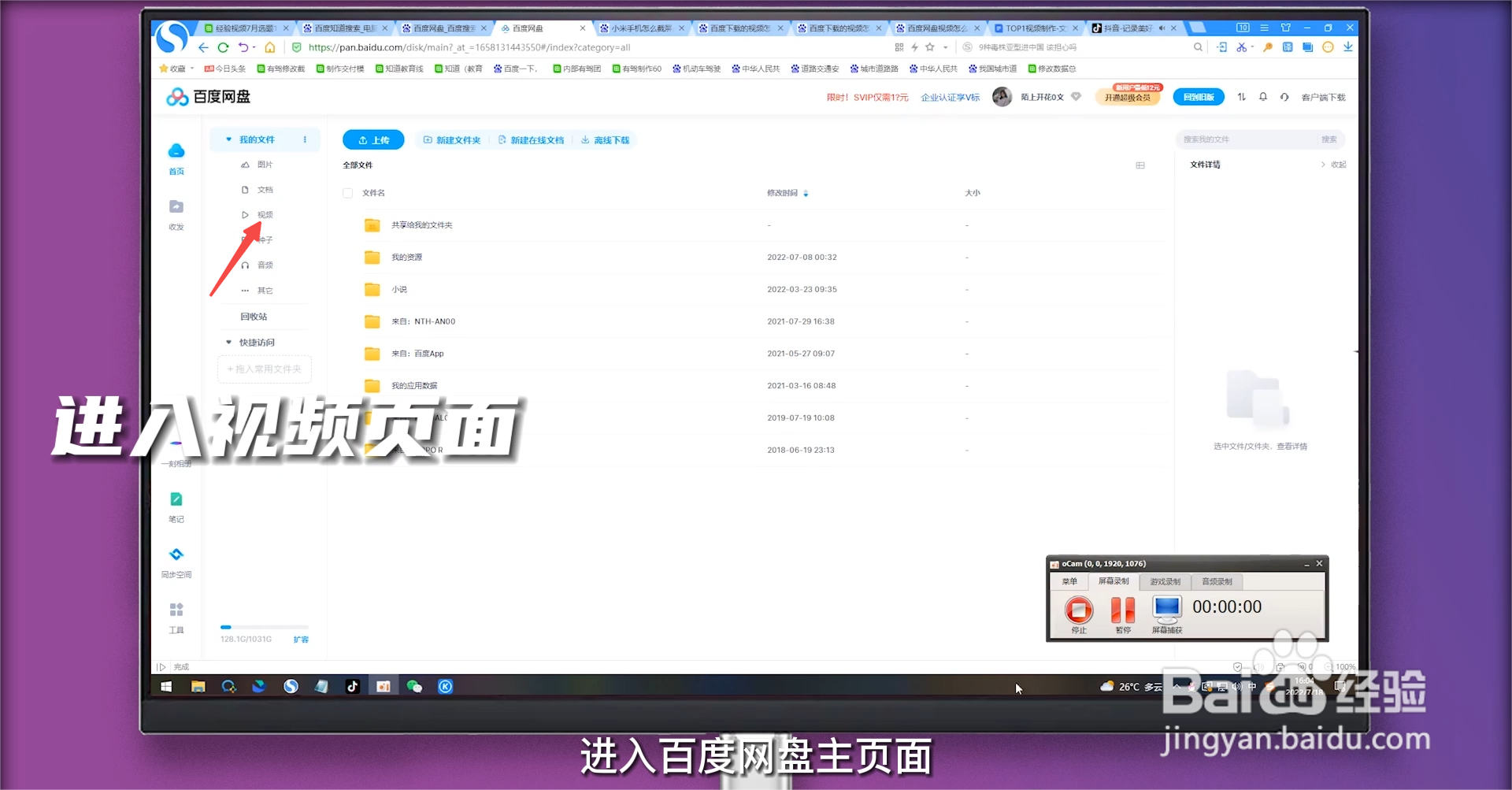Switch to the 百度知道搜索 browser tab

345,28
